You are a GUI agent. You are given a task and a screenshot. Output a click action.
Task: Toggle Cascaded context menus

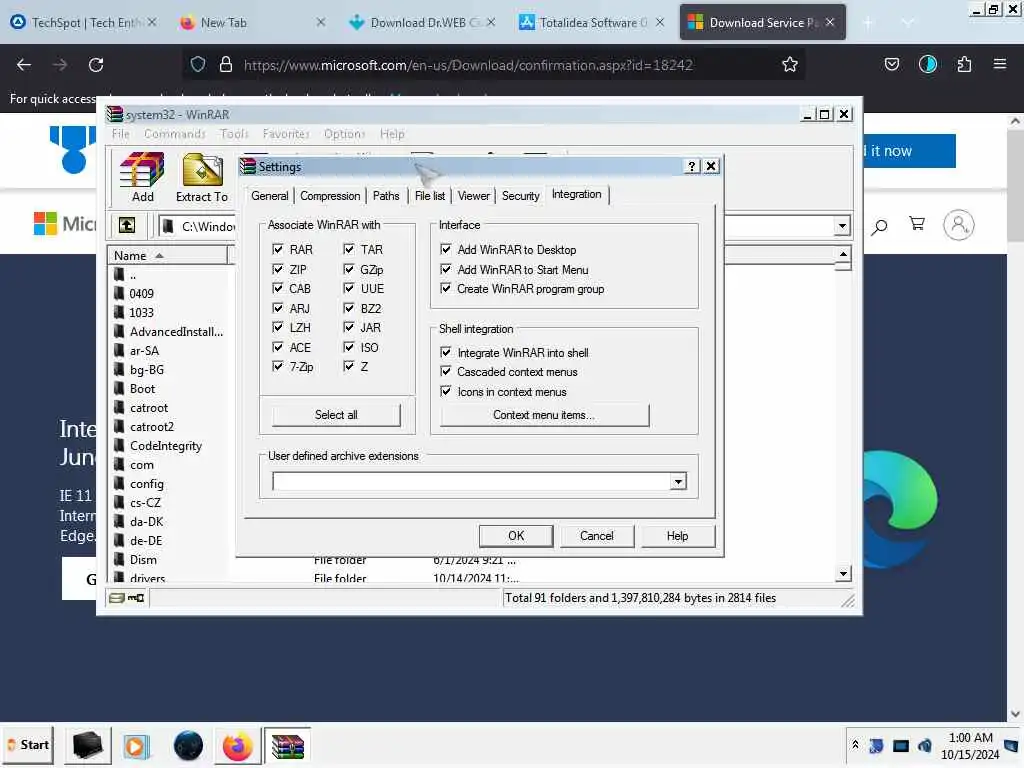tap(446, 372)
